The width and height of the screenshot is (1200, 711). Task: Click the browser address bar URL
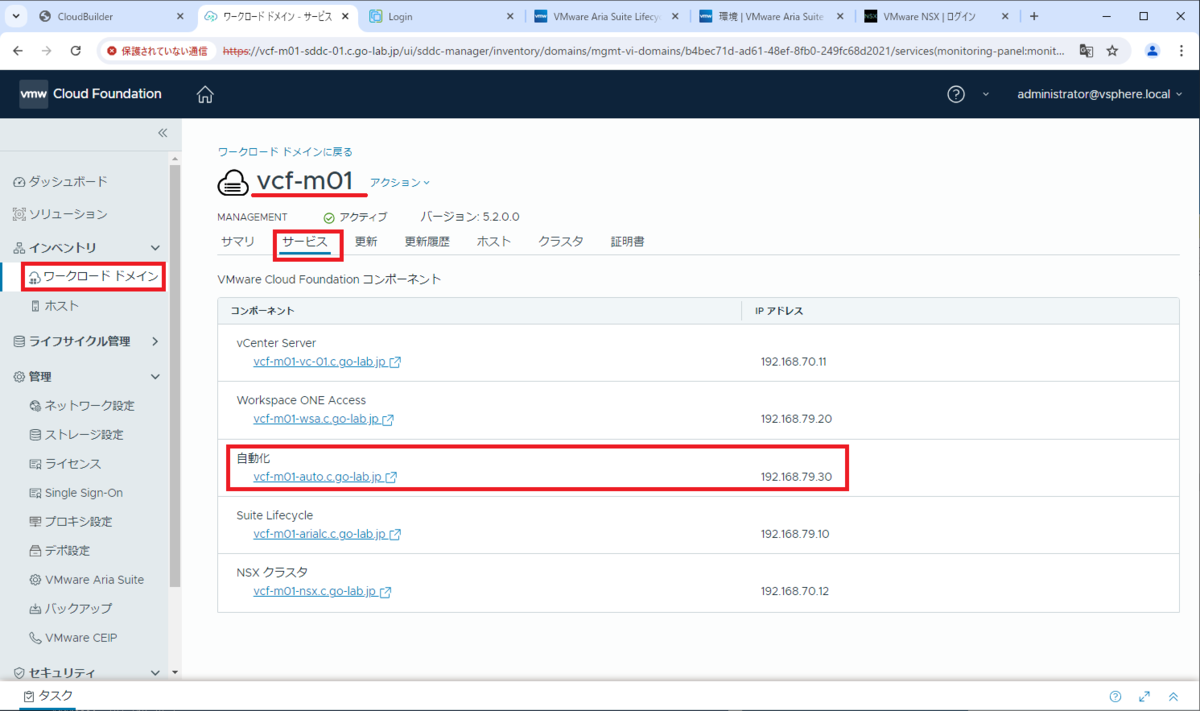tap(644, 51)
